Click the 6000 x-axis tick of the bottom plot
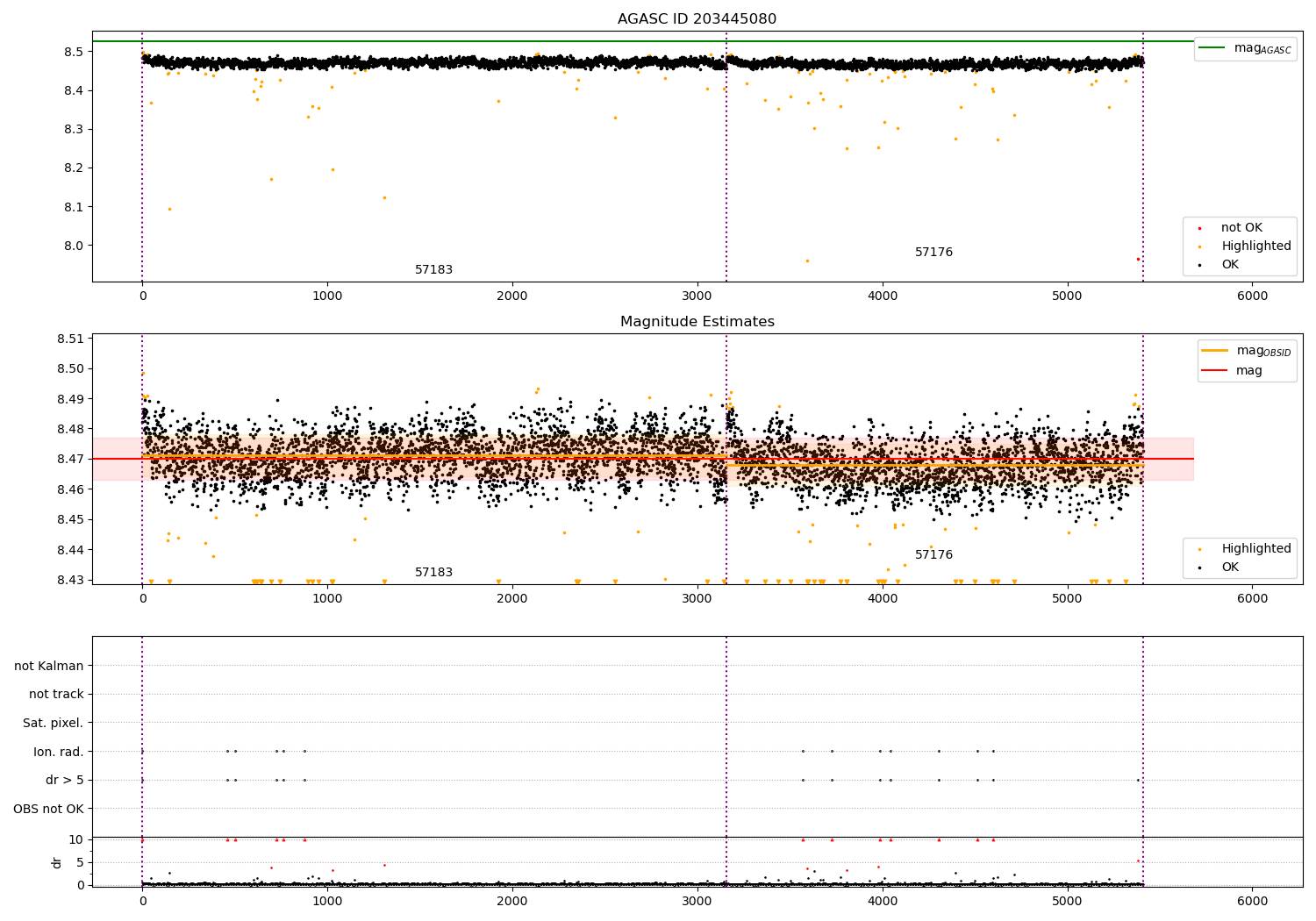This screenshot has height=921, width=1316. [1252, 901]
